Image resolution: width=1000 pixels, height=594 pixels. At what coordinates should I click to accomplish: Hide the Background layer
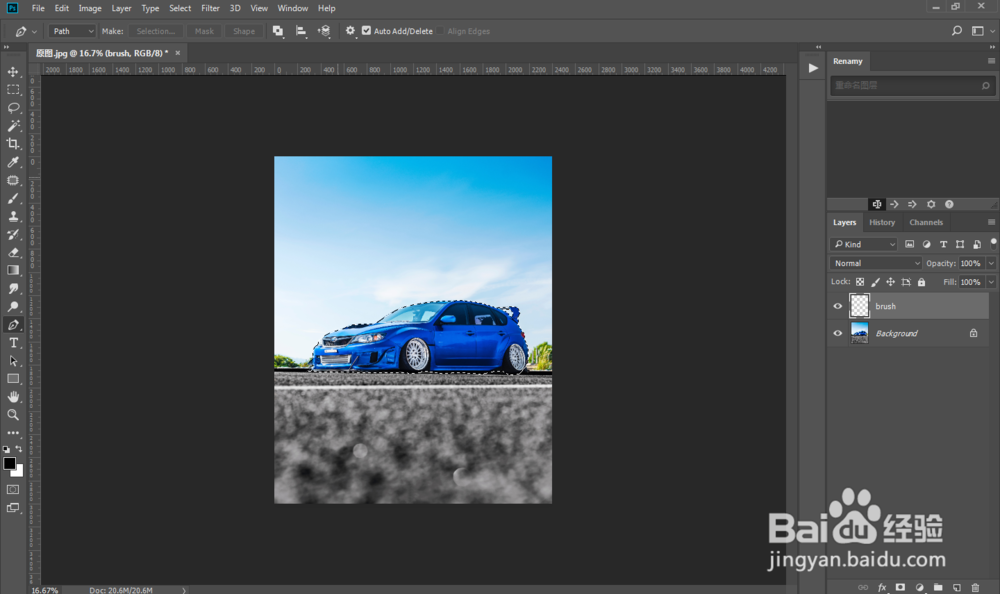click(837, 333)
